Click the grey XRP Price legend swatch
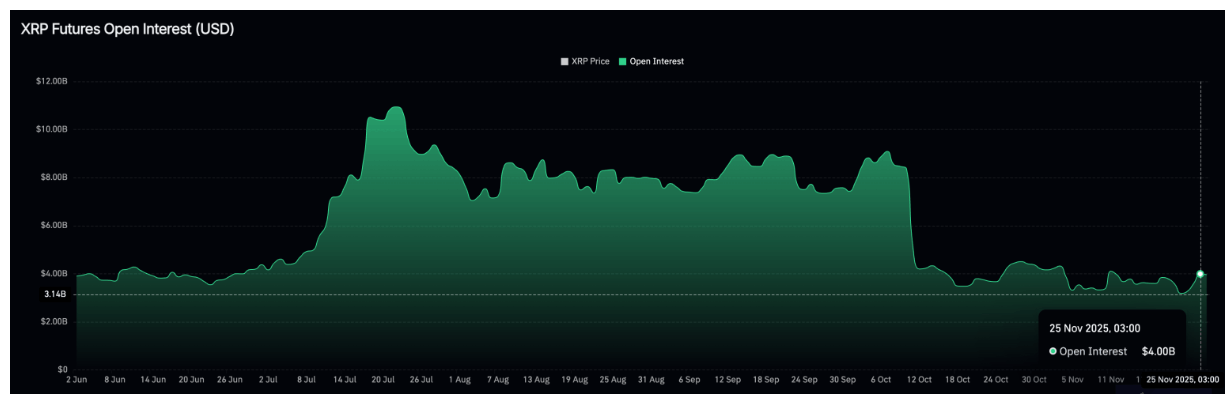This screenshot has height=397, width=1232. coord(564,62)
